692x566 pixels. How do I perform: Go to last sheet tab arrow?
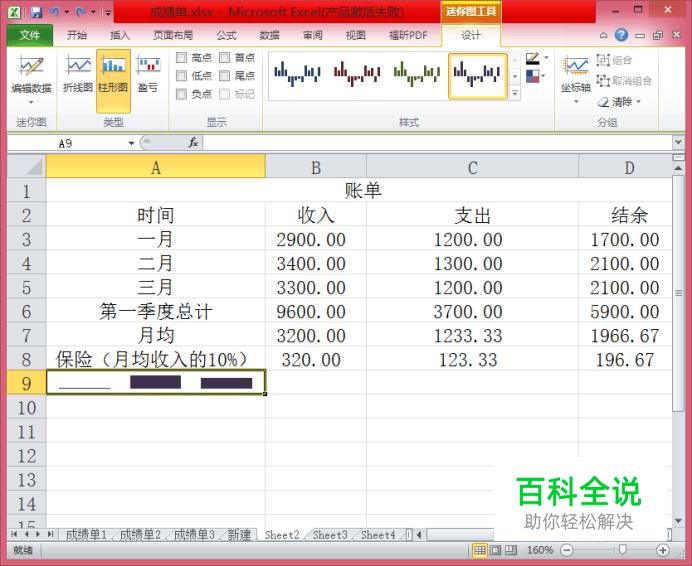coord(50,534)
